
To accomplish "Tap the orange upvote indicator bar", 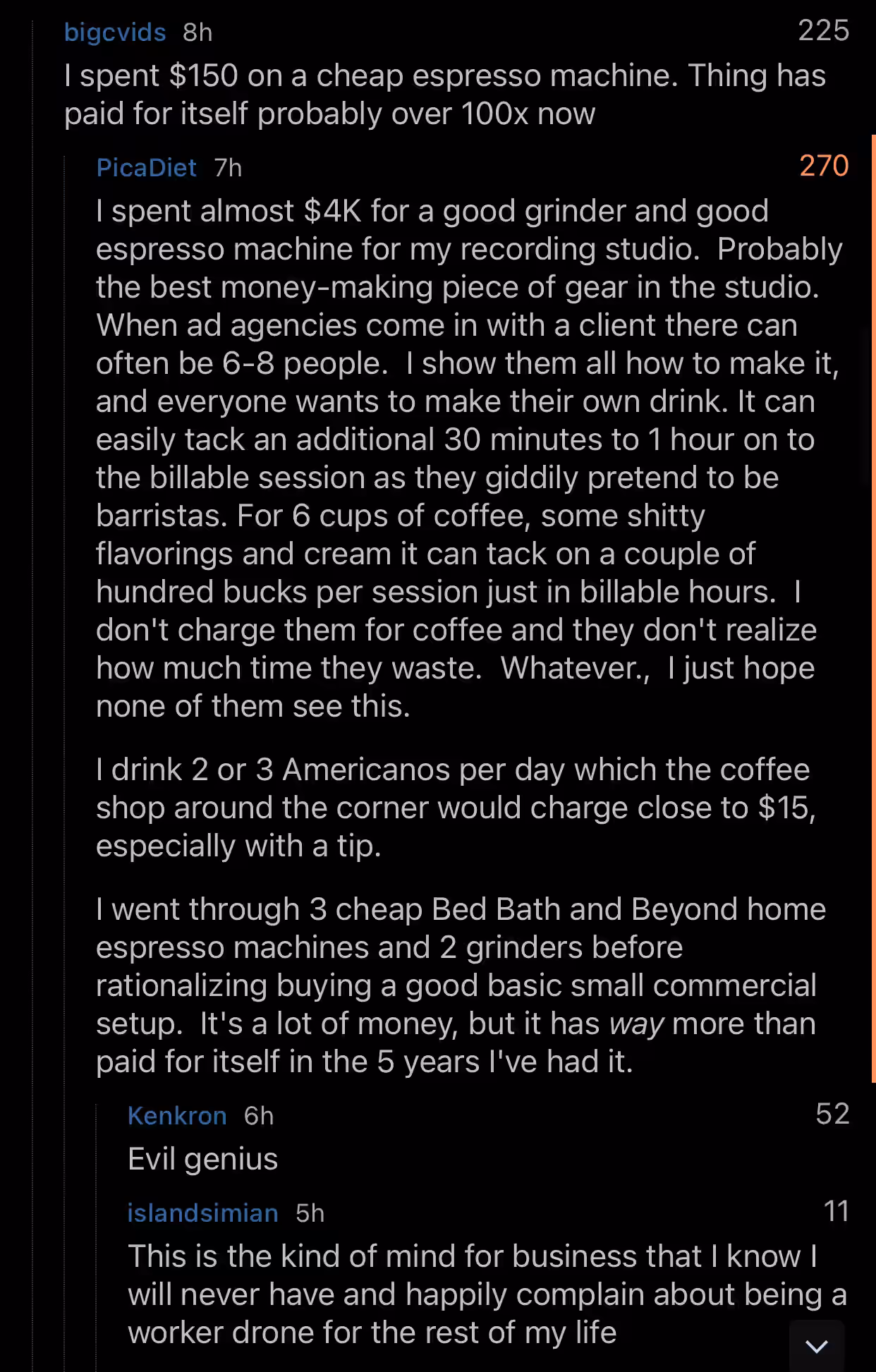I will pyautogui.click(x=873, y=608).
